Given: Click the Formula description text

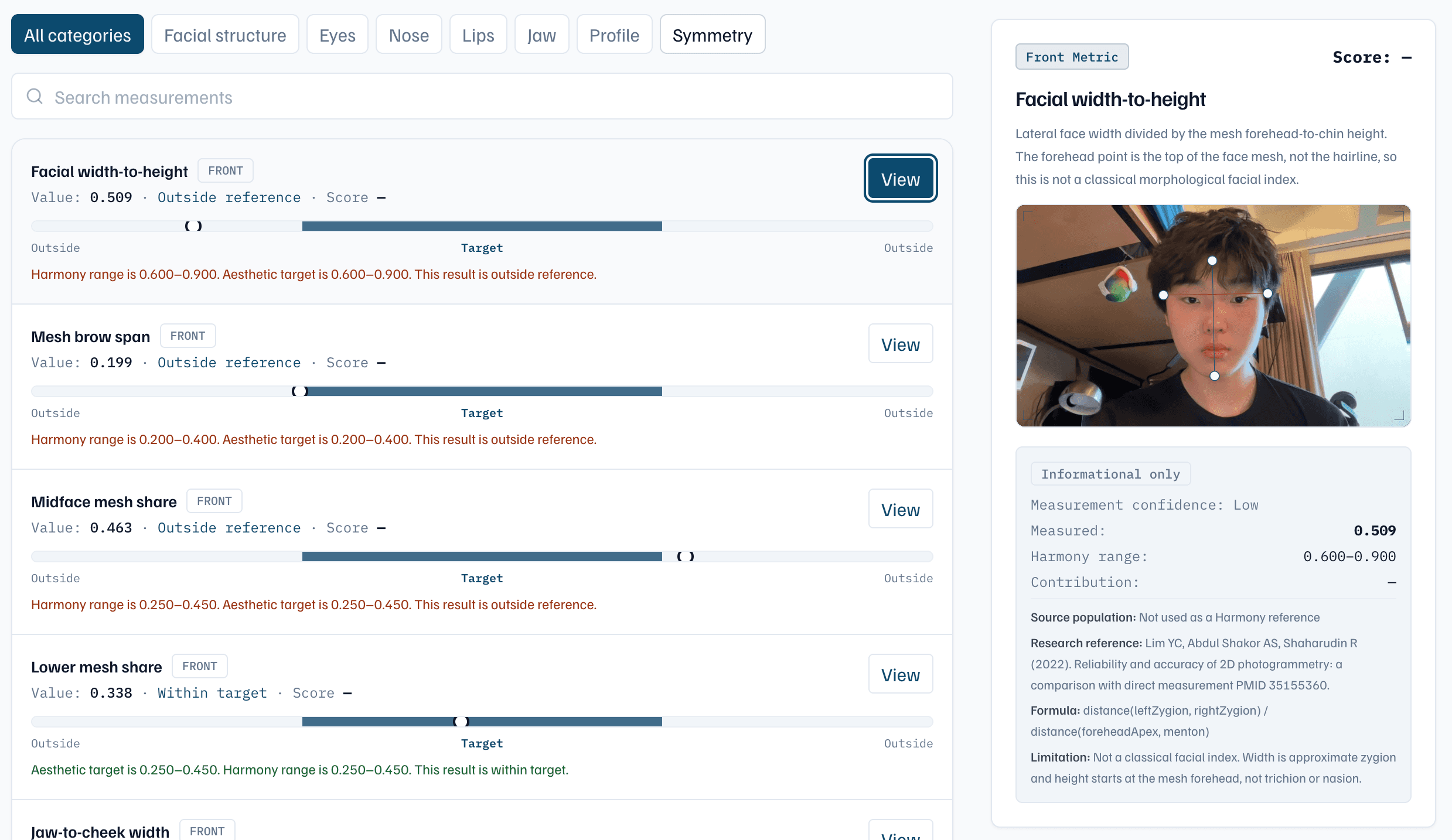Looking at the screenshot, I should coord(1149,721).
